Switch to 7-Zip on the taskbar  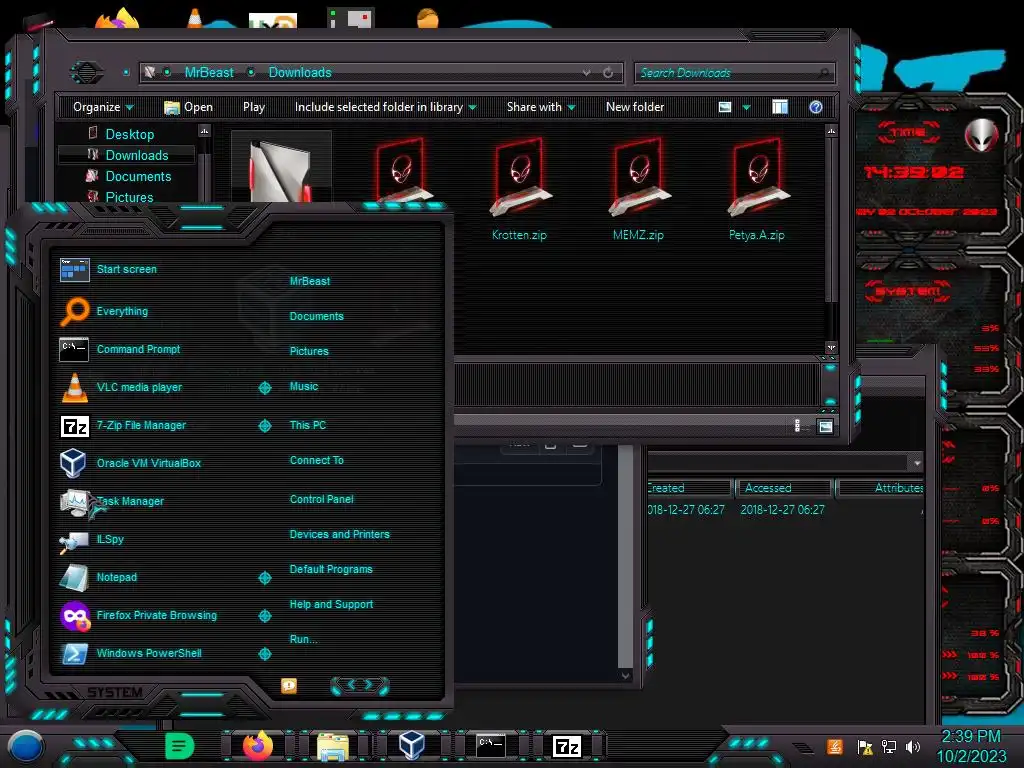pos(567,746)
